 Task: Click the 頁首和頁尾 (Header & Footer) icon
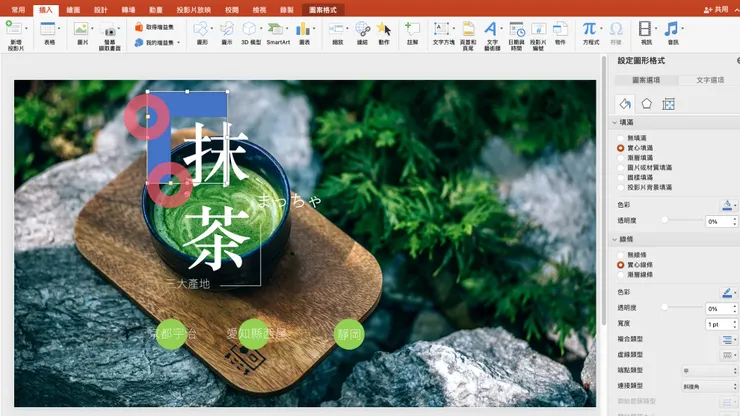tap(468, 29)
